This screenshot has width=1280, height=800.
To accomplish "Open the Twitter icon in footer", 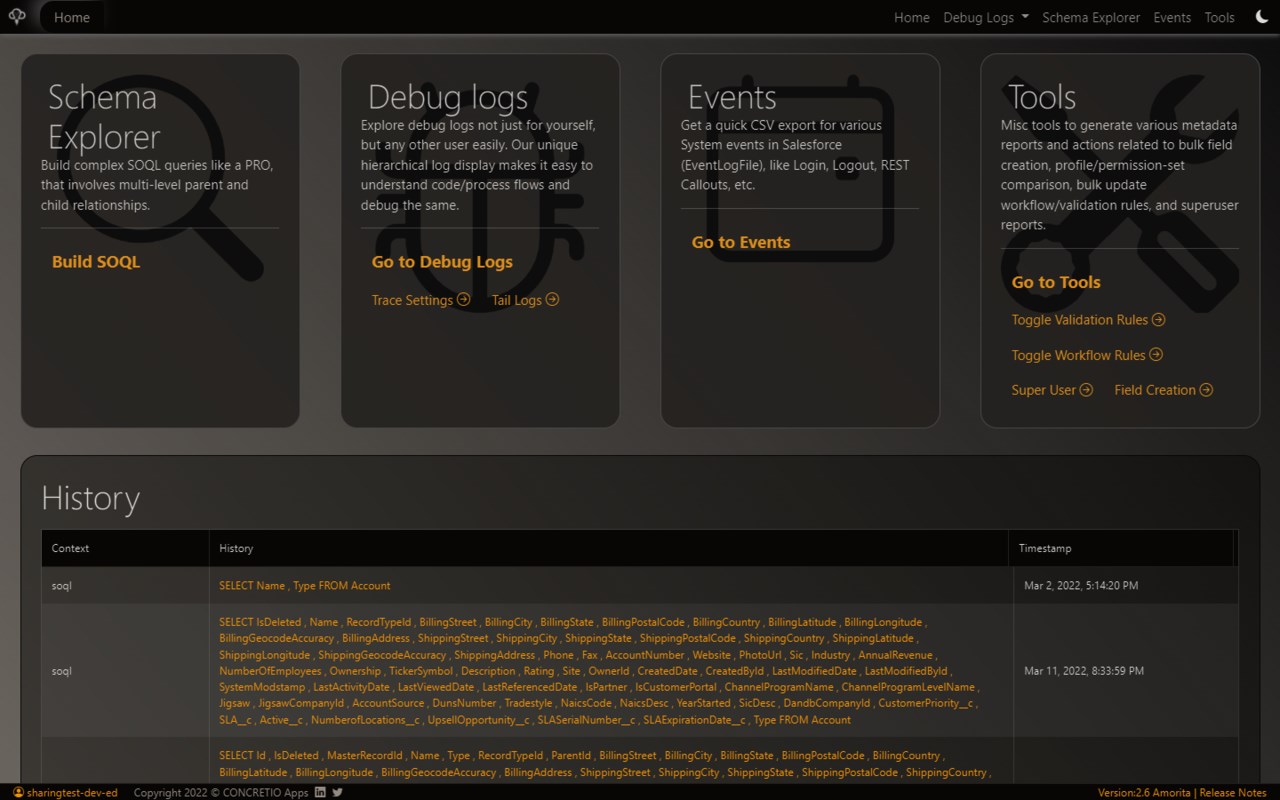I will (337, 792).
